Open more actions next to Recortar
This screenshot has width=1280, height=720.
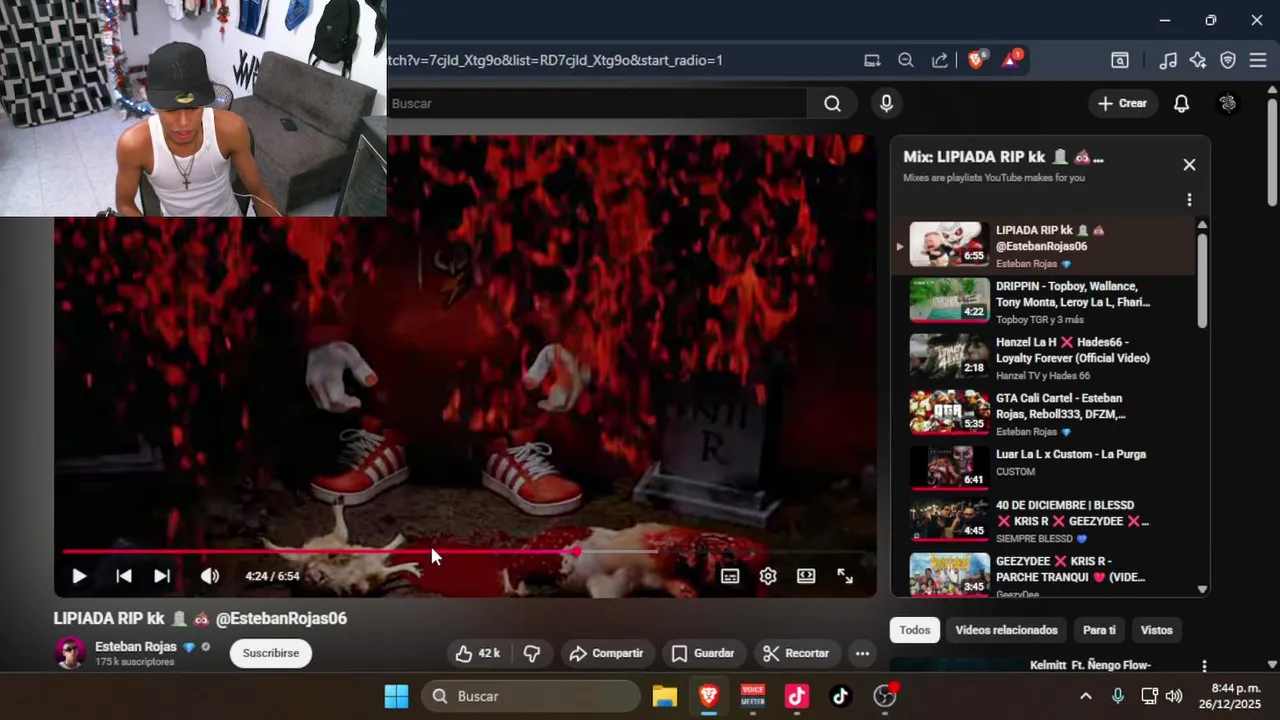(x=862, y=653)
